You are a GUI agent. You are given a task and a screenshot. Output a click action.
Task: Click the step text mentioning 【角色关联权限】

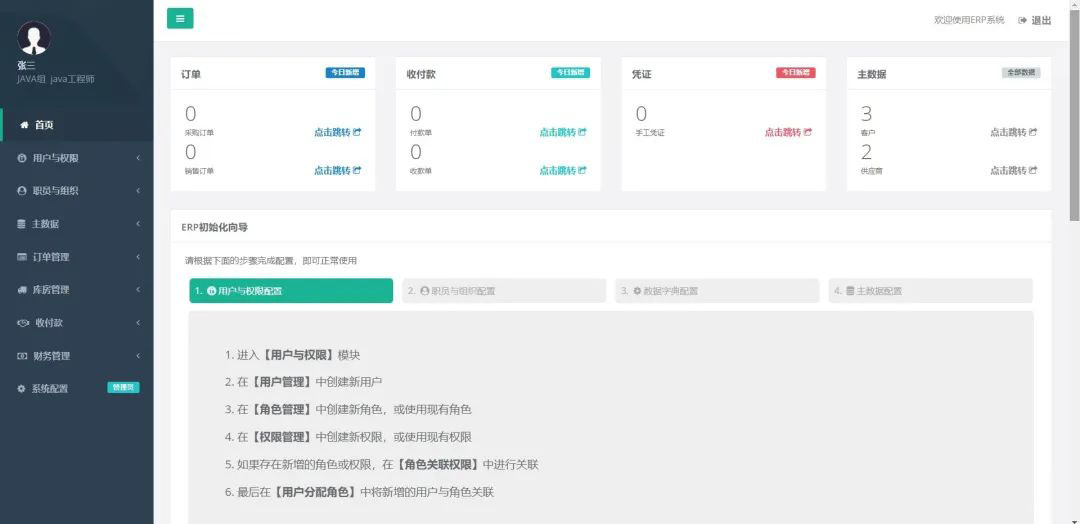pos(382,465)
